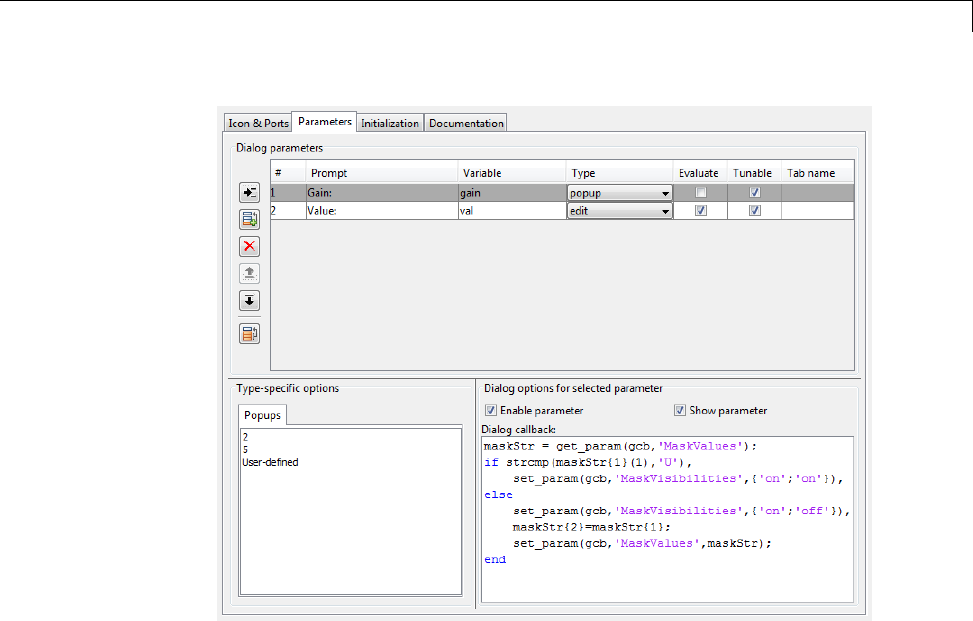Switch to the Icon & Ports tab
Viewport: 973px width, 621px height.
258,123
